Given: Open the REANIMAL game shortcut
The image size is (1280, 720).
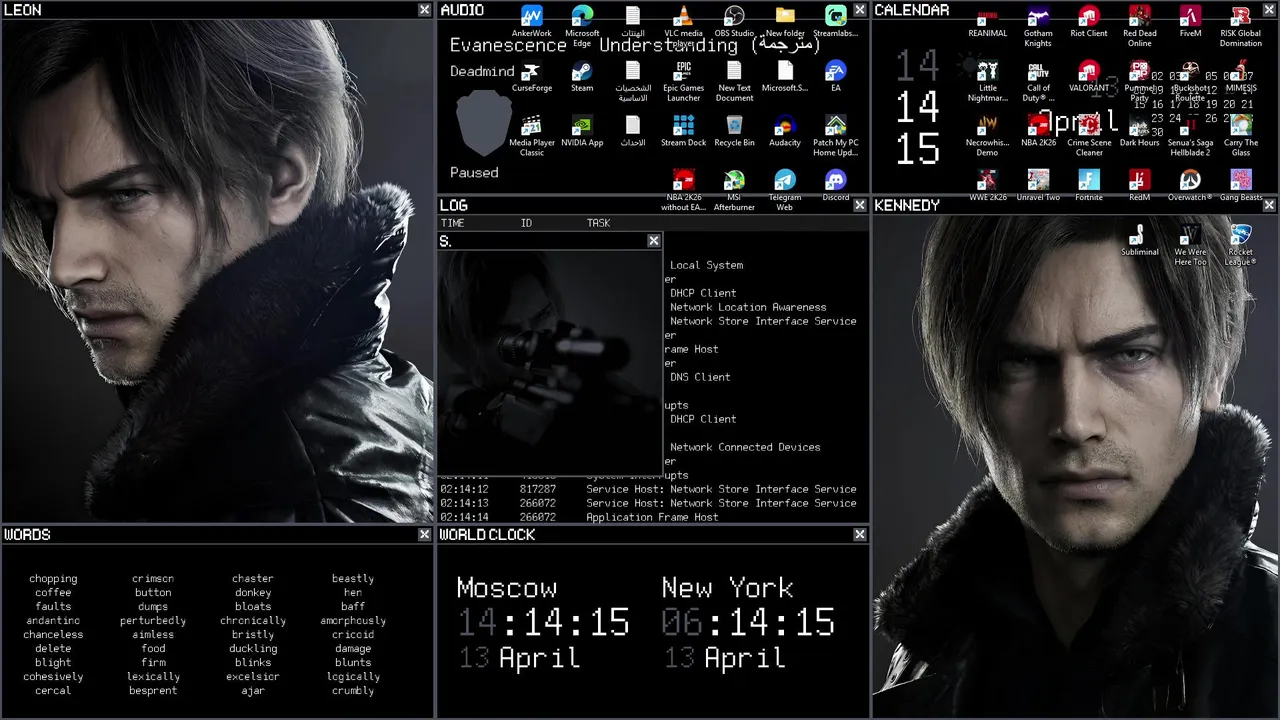Looking at the screenshot, I should pyautogui.click(x=987, y=23).
